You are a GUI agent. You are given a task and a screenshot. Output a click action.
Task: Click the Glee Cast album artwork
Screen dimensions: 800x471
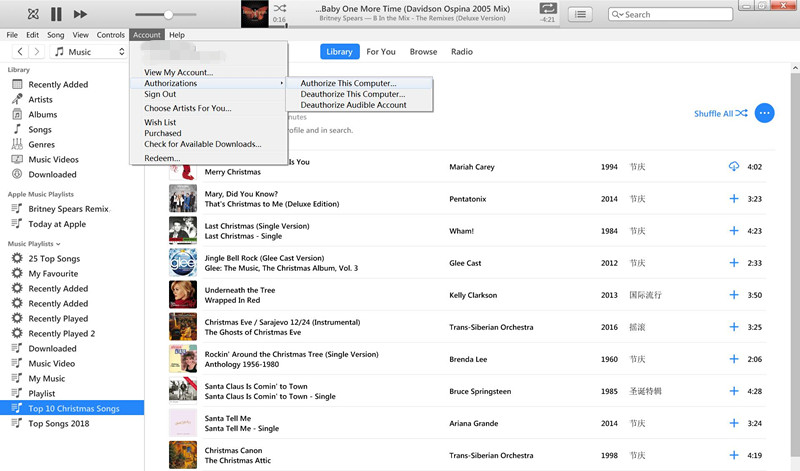(x=183, y=263)
